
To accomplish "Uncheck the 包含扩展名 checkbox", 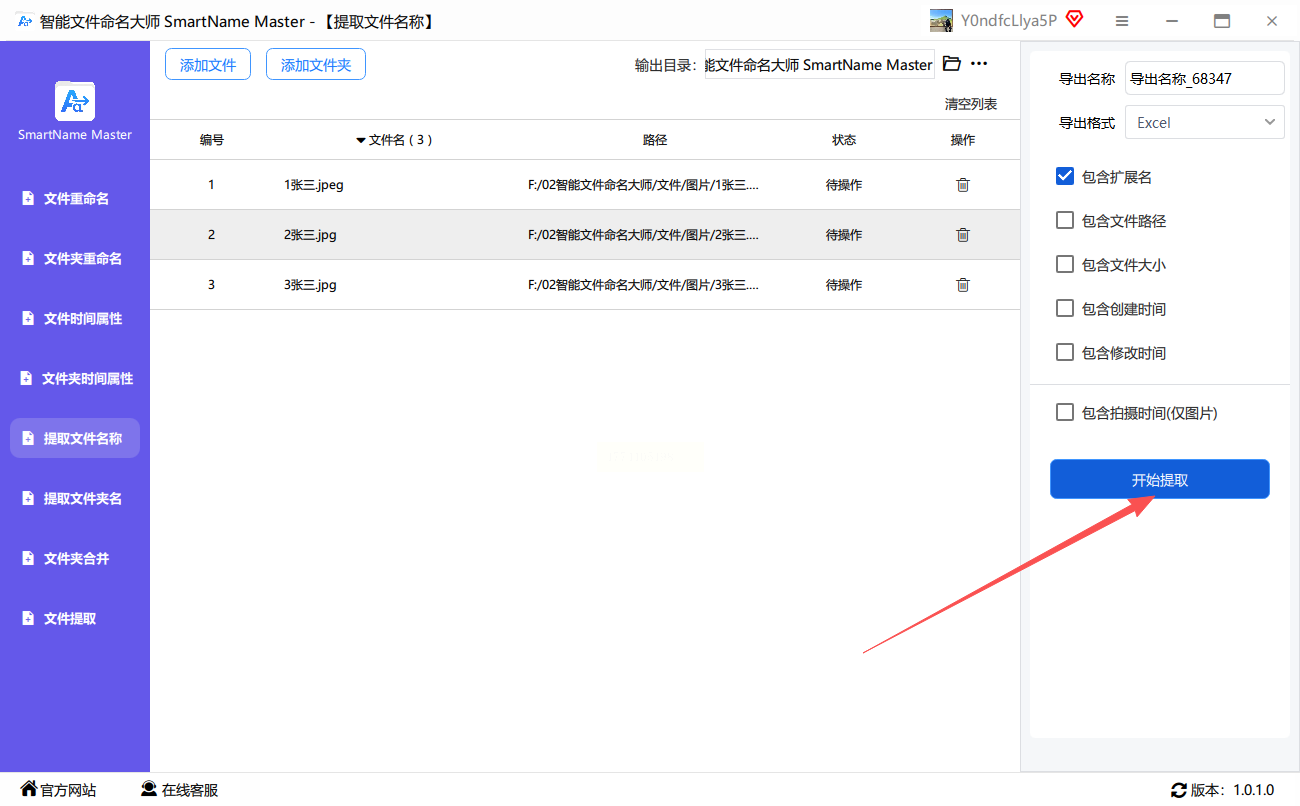I will click(1065, 176).
